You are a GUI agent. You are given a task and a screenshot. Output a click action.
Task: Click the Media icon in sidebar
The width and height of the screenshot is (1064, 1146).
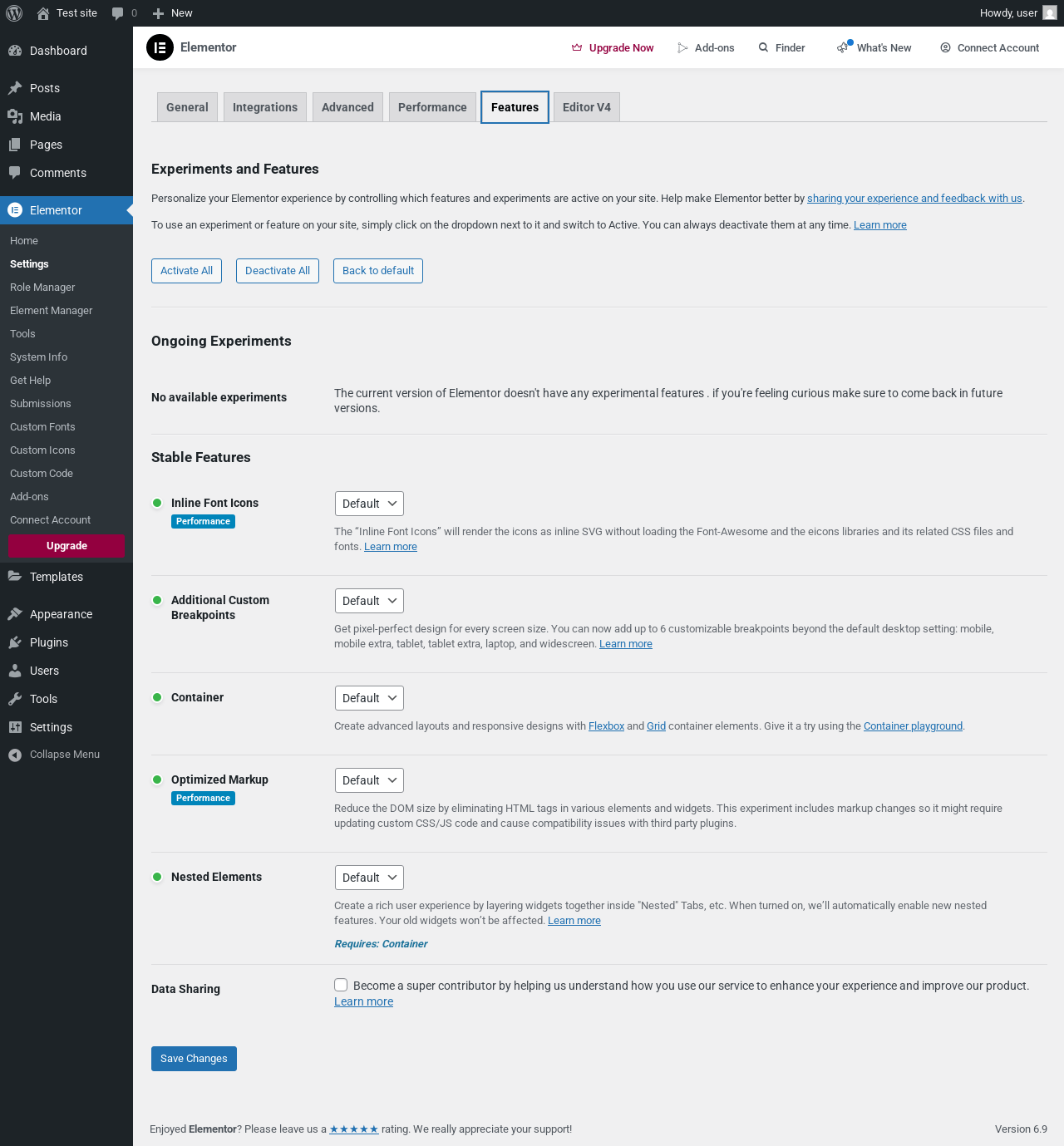tap(15, 116)
